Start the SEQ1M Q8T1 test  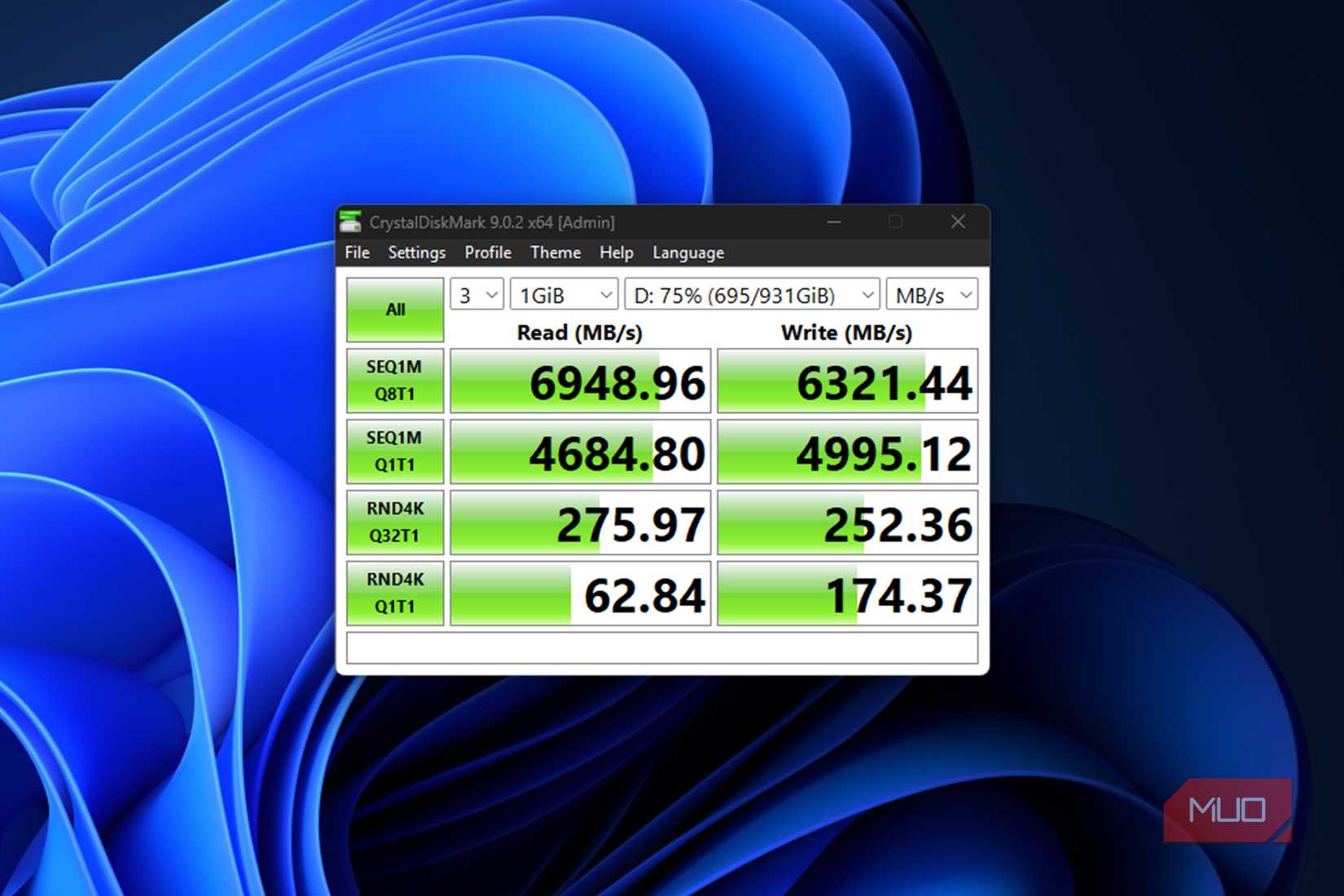[395, 380]
